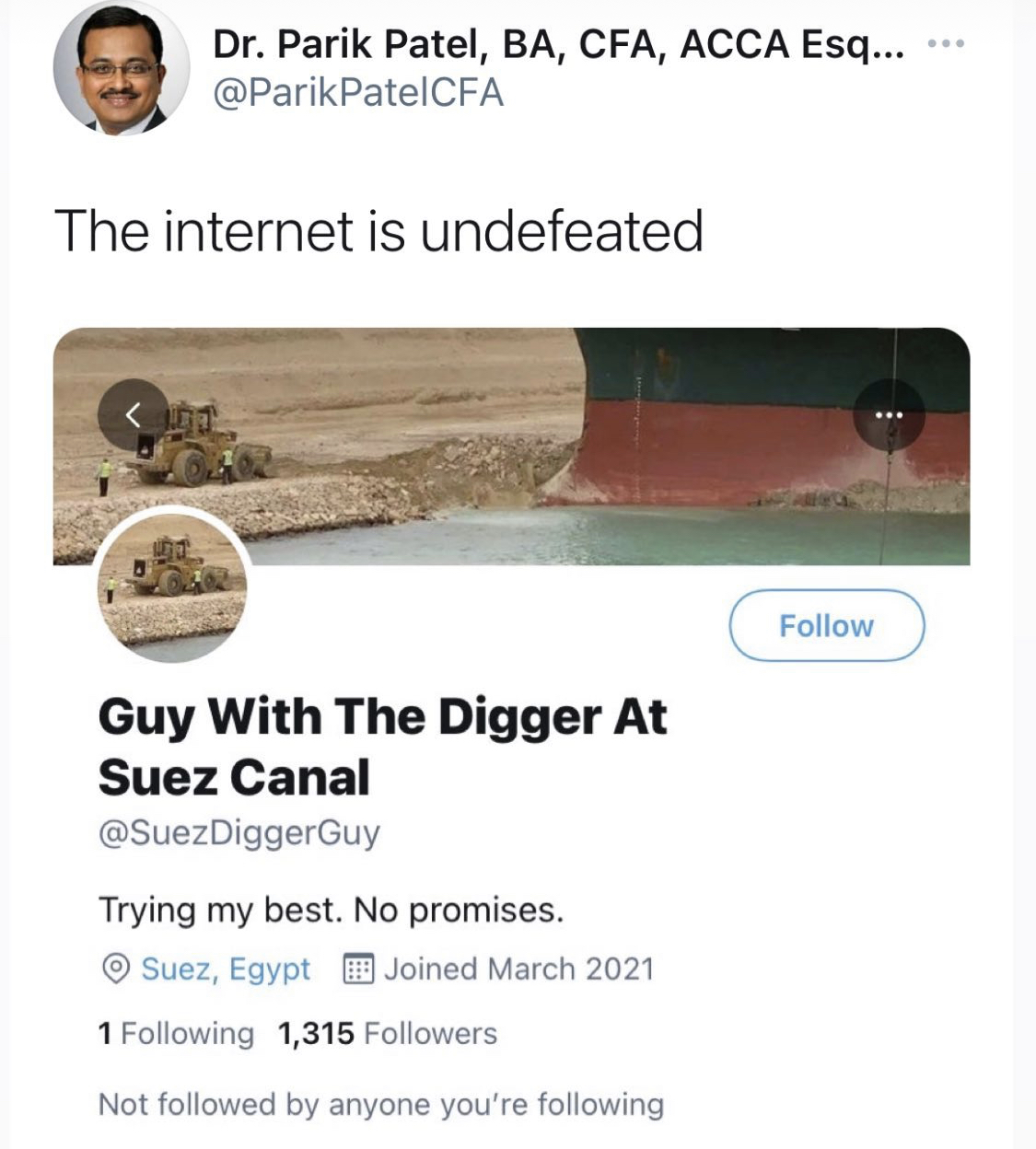Click the @SuezDiggerGuy handle
1036x1149 pixels.
[239, 832]
